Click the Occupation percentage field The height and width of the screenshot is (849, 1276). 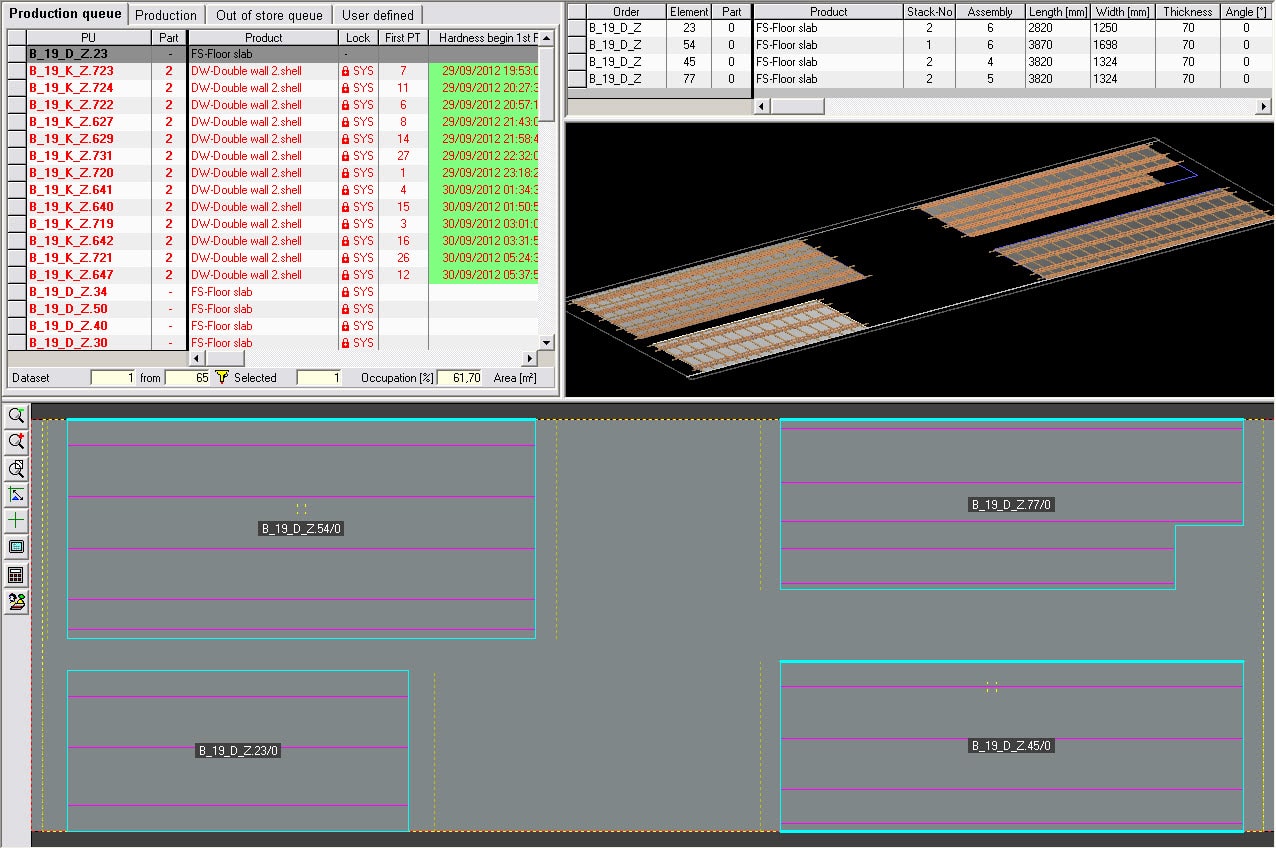[x=460, y=378]
